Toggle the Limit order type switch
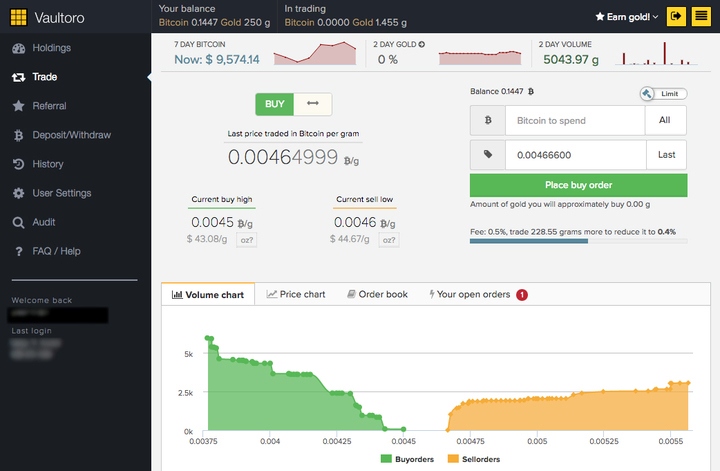Viewport: 720px width, 471px height. click(x=663, y=94)
